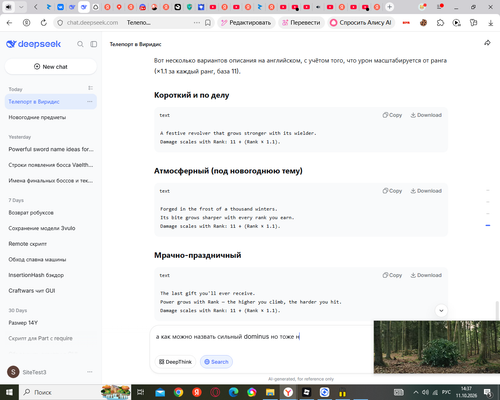
Task: Open the Обход спавна машины chat
Action: (x=51, y=259)
